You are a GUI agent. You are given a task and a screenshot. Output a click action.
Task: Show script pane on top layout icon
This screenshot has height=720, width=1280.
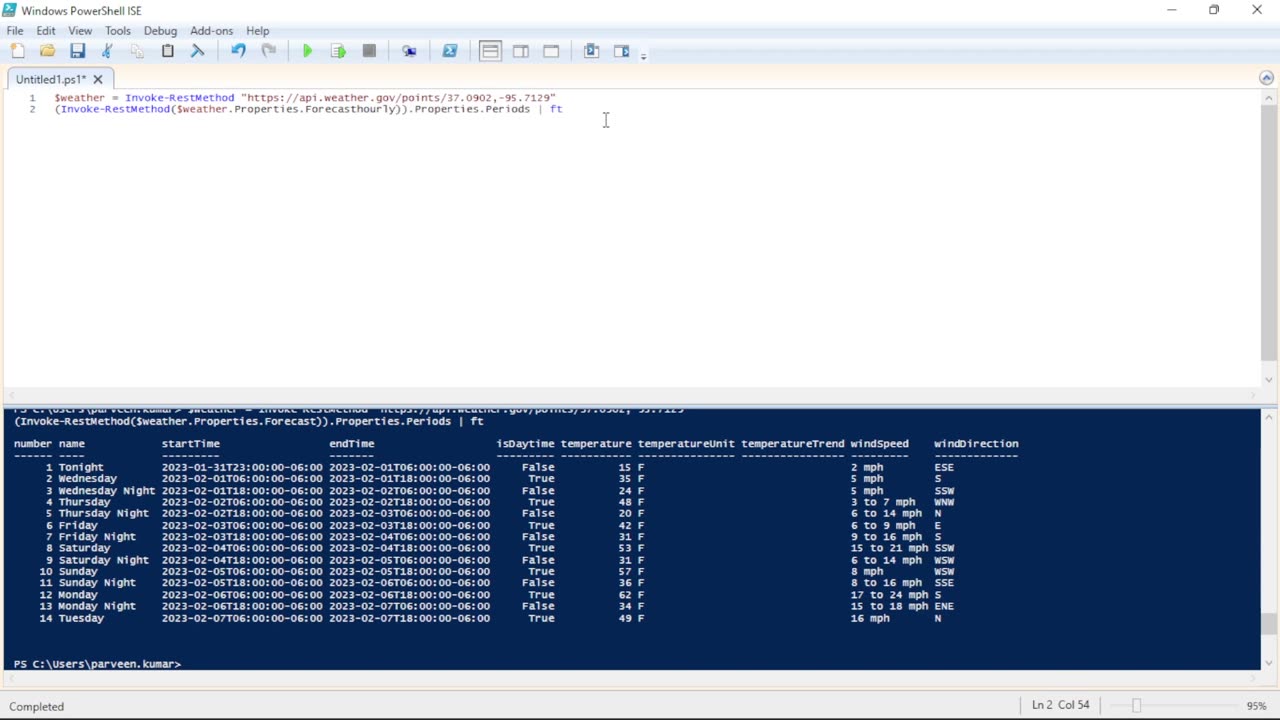click(490, 51)
